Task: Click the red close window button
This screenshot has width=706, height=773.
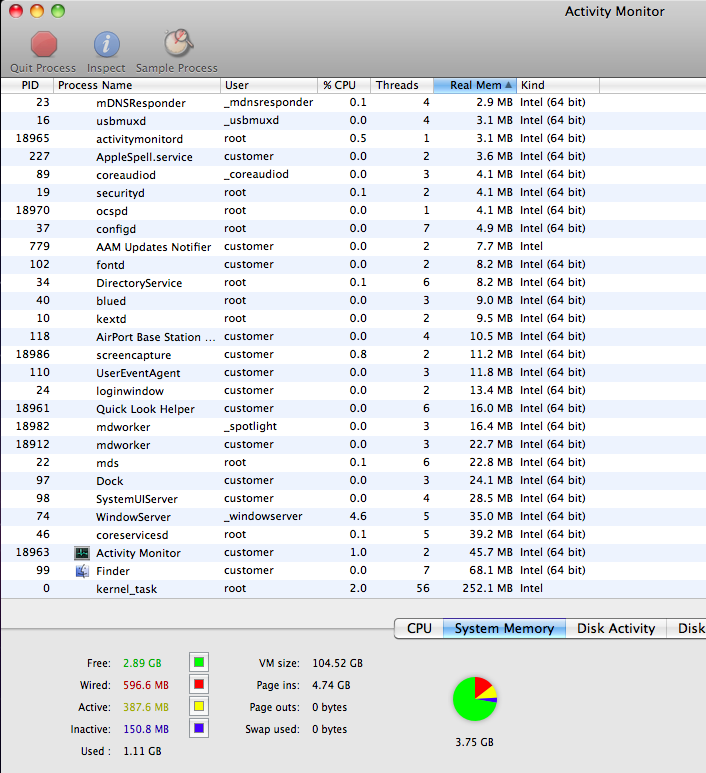Action: (x=16, y=10)
